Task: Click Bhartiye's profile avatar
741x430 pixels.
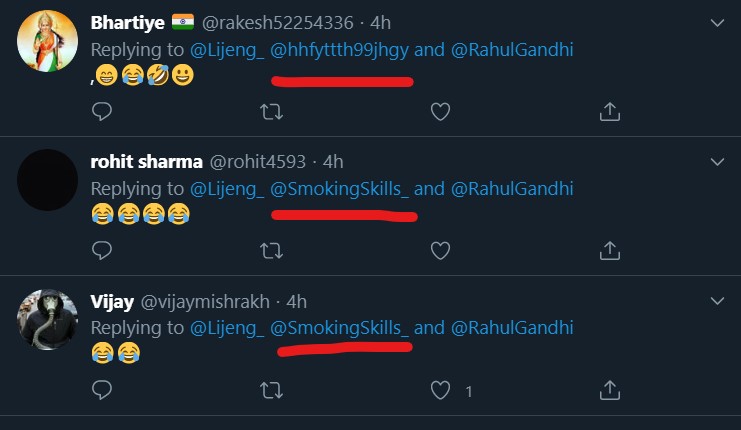Action: click(x=48, y=40)
